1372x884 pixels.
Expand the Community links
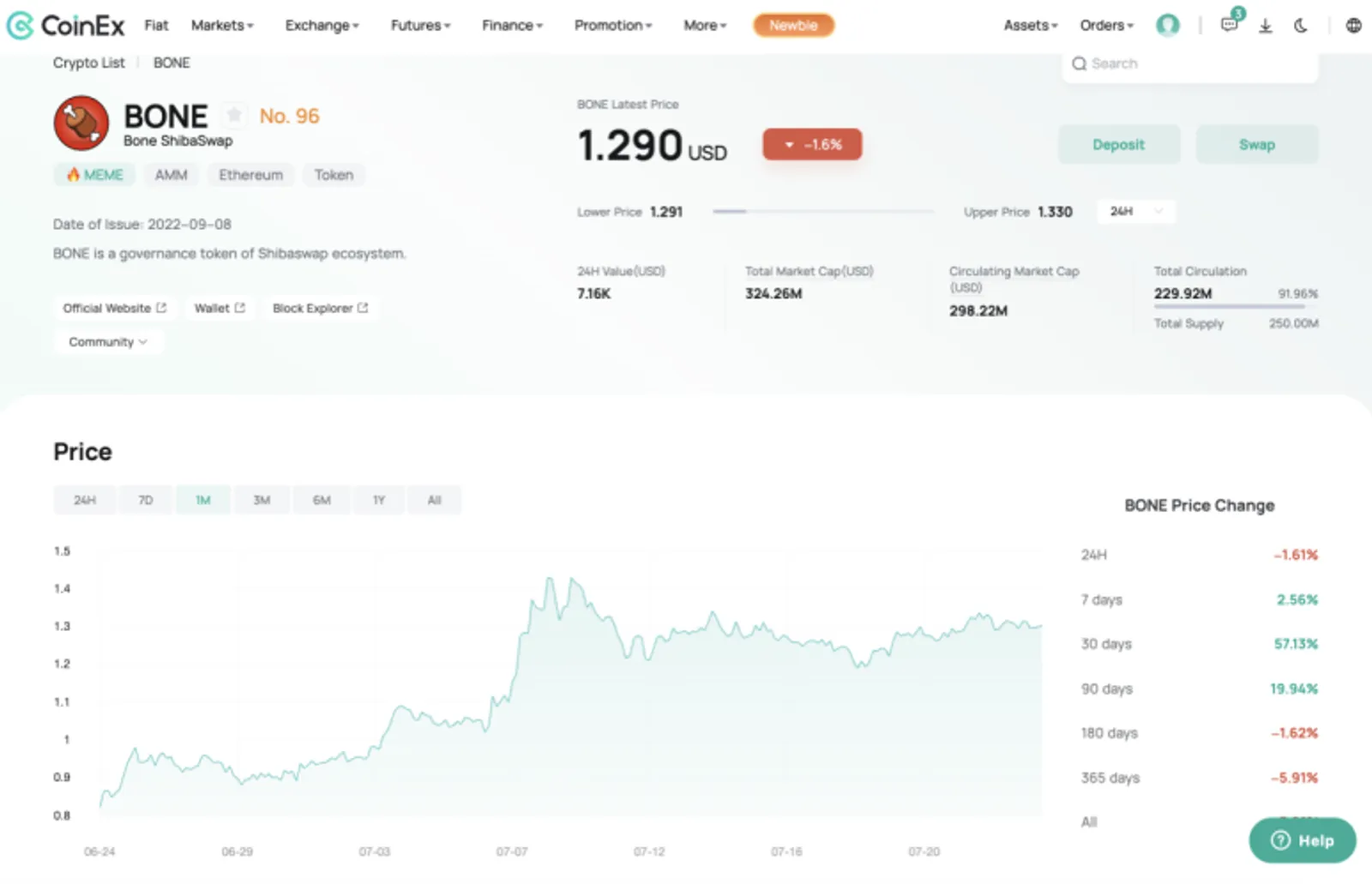click(108, 342)
